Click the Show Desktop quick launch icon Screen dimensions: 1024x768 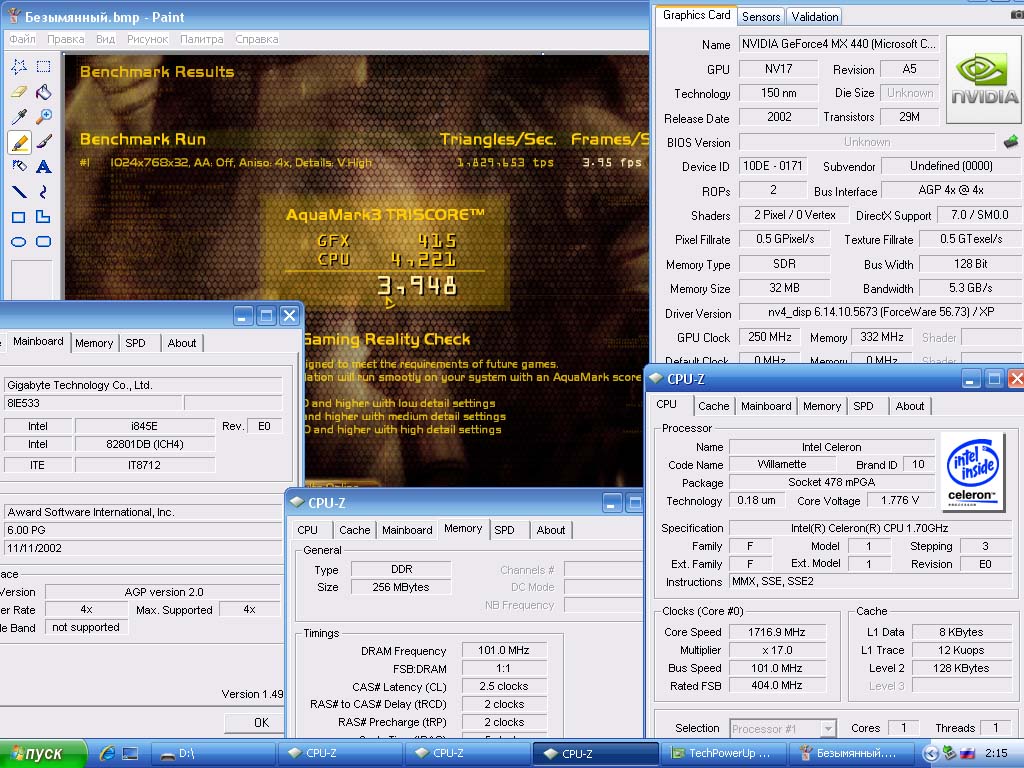pyautogui.click(x=130, y=753)
